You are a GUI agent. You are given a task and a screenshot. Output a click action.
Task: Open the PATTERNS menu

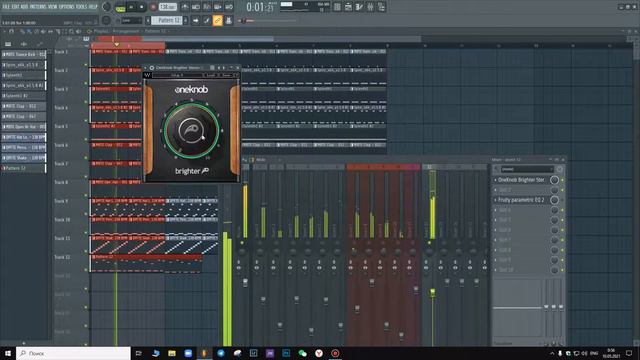pos(38,7)
